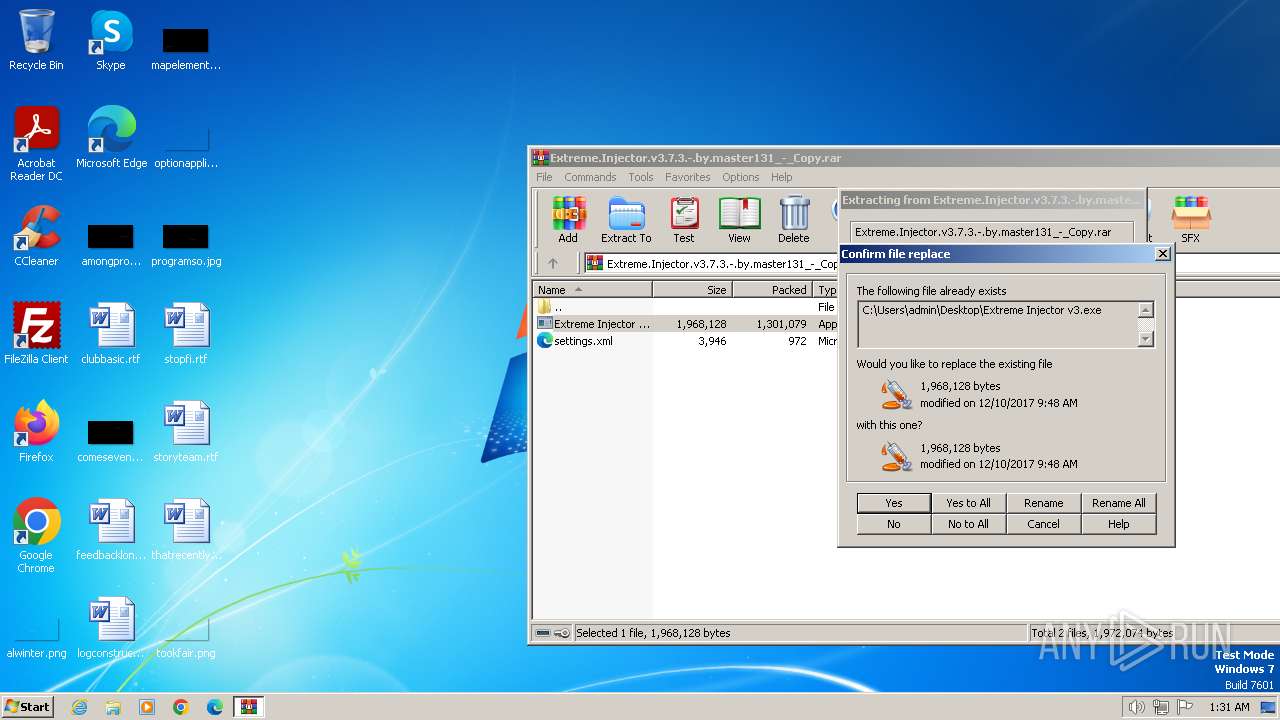Select the Extreme Injector file row

[685, 324]
